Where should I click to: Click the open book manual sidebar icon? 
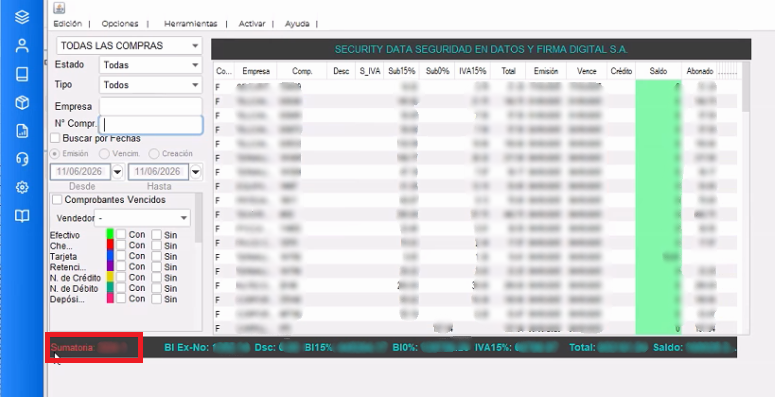(x=22, y=216)
